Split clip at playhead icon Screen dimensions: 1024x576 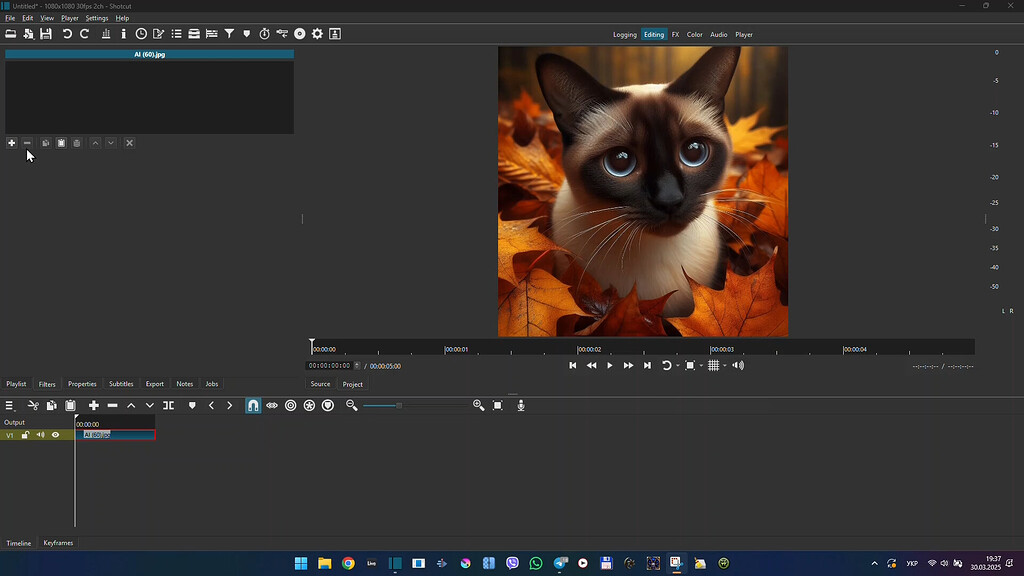coord(168,406)
